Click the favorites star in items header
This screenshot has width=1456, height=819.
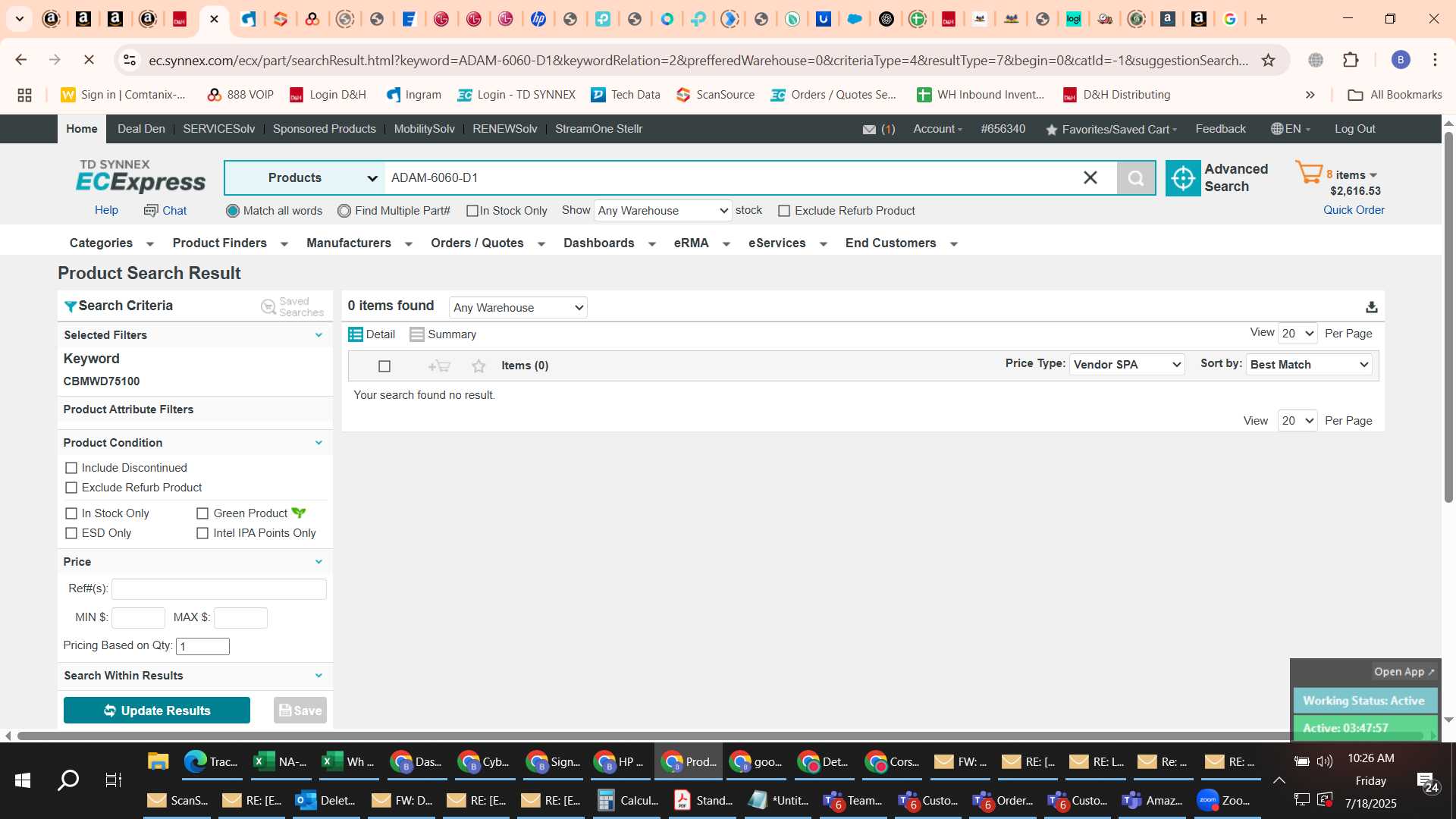[x=479, y=366]
